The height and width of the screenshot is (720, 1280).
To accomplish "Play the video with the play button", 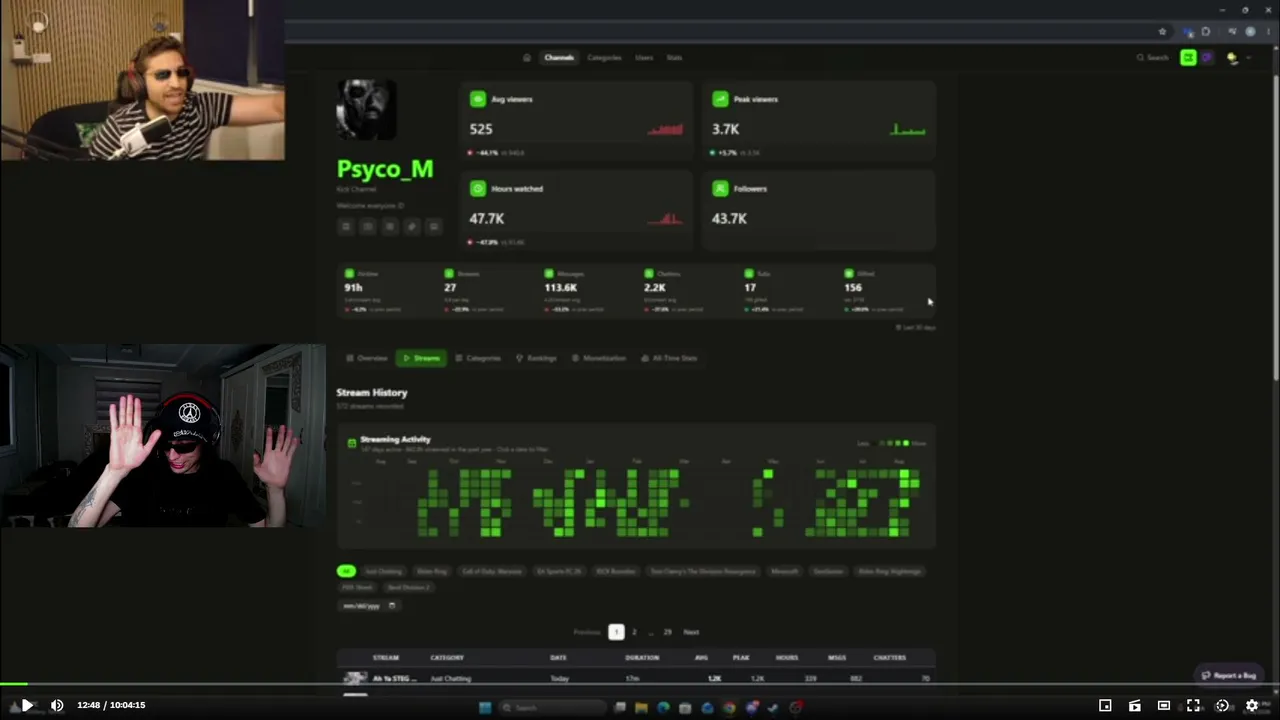I will [x=27, y=705].
